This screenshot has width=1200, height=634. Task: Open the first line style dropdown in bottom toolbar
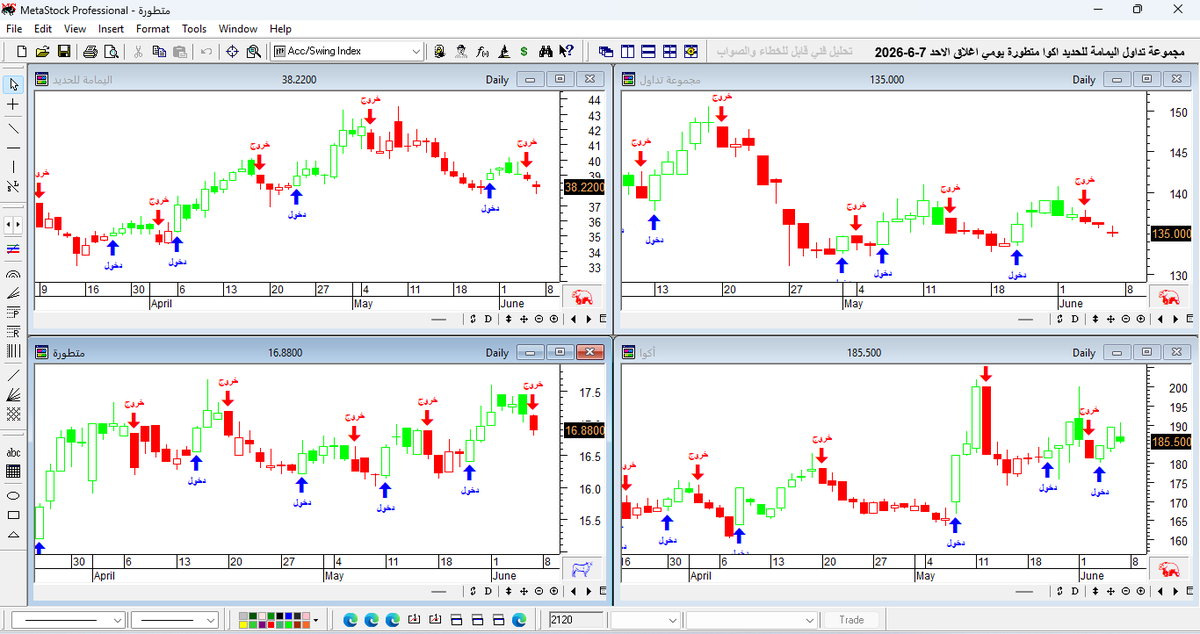[116, 620]
